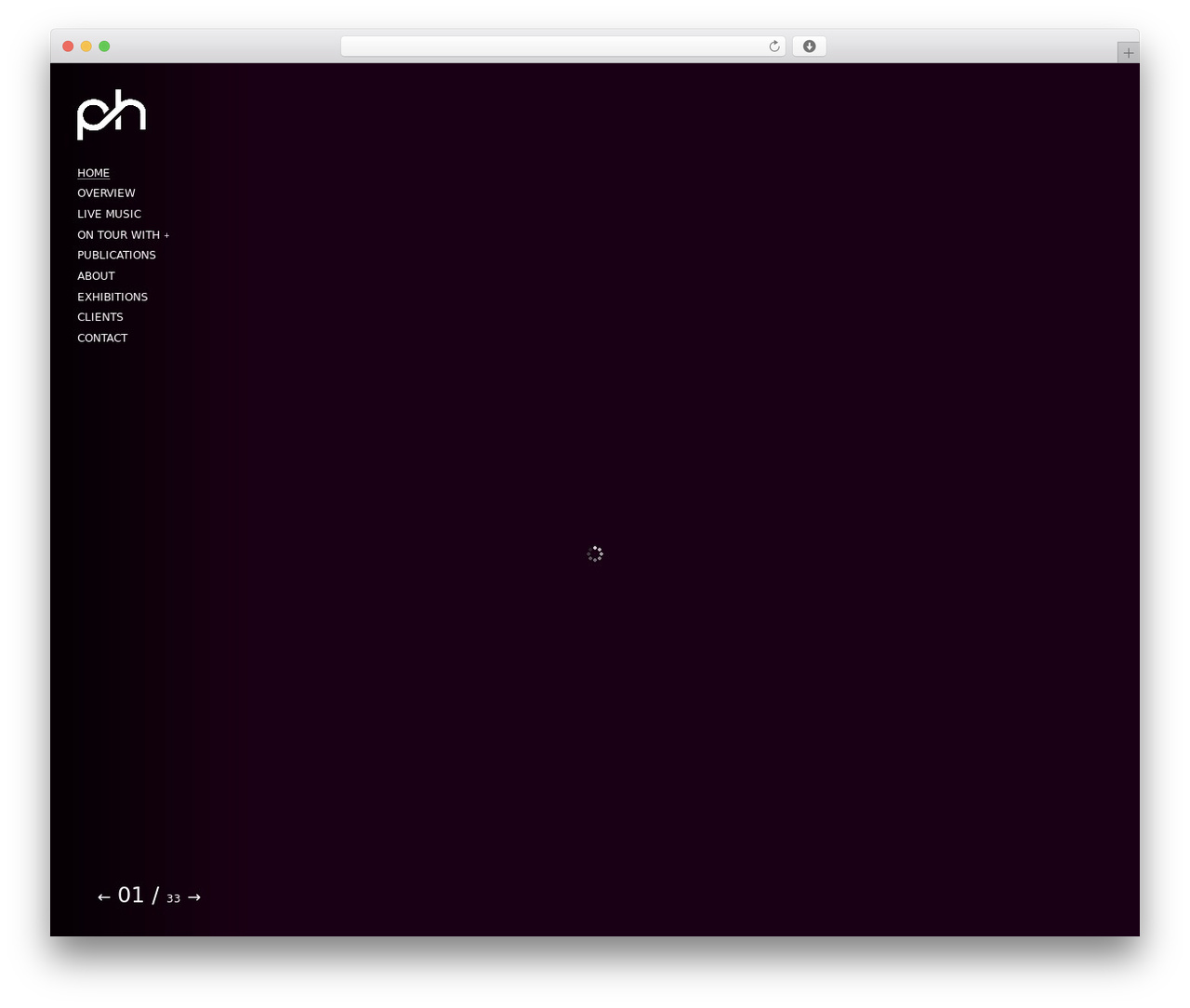1190x1008 pixels.
Task: Open the Exhibitions link
Action: coord(112,297)
